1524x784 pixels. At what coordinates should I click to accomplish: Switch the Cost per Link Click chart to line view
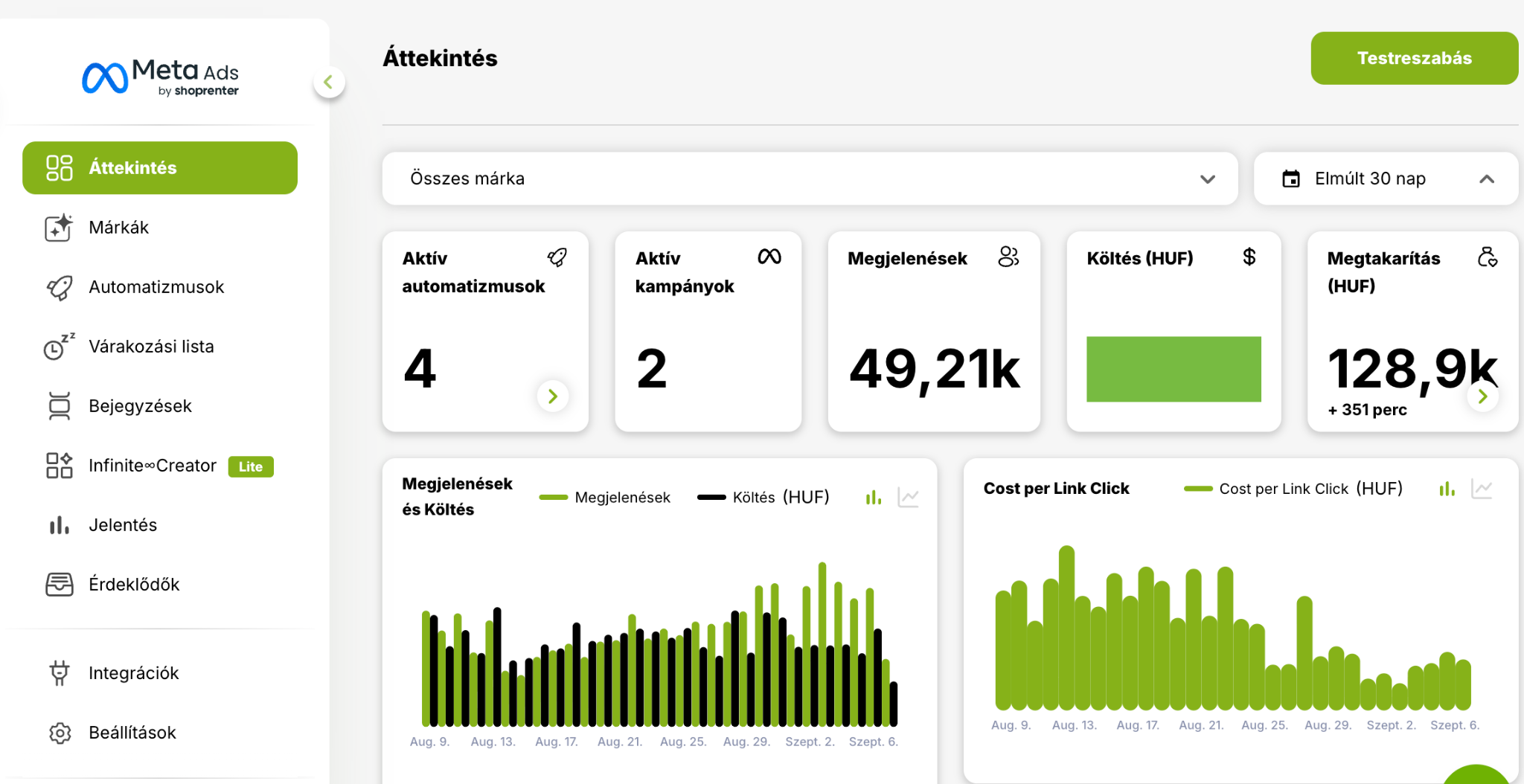tap(1482, 489)
